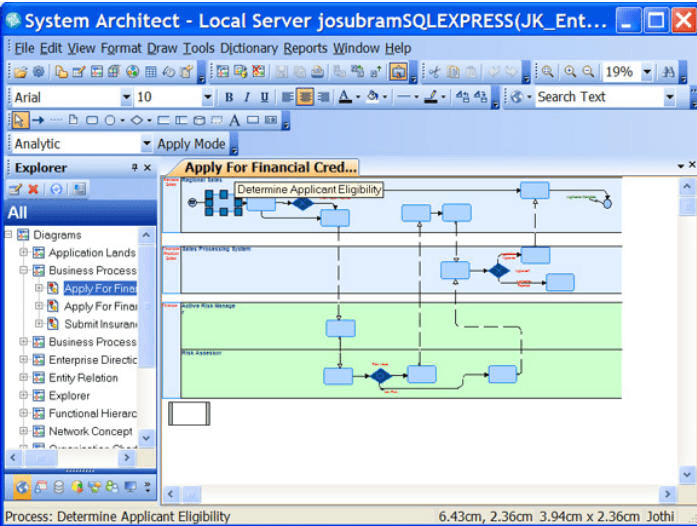Toggle Italic formatting

point(247,97)
